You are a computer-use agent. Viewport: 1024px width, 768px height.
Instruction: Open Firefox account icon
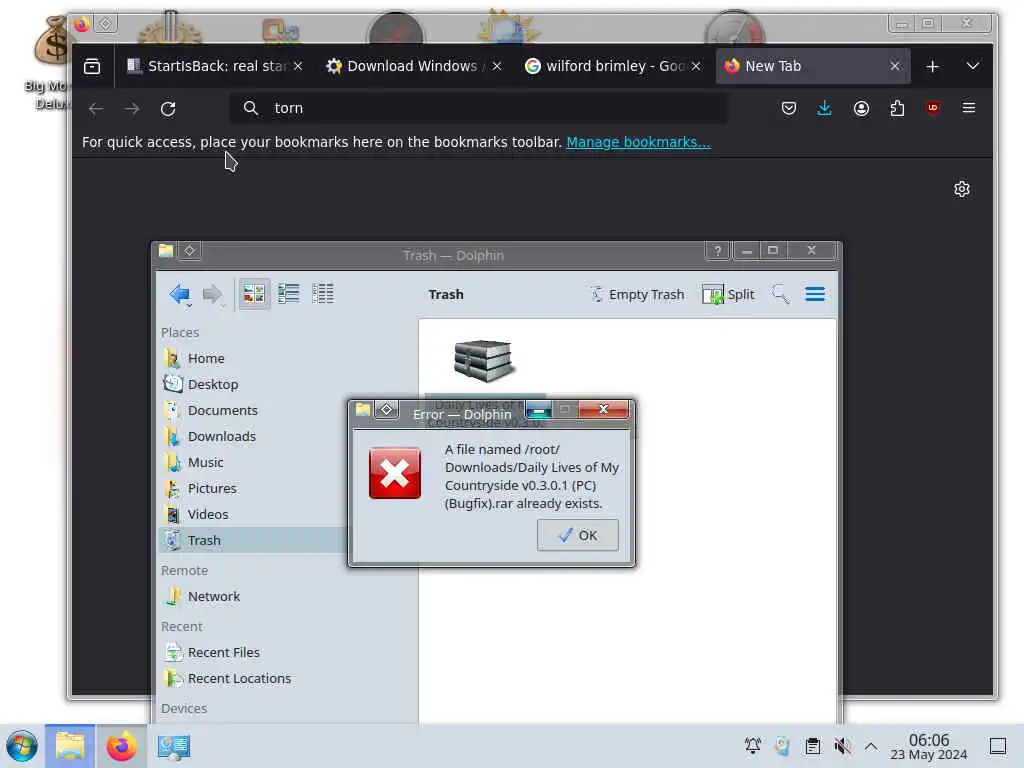[x=861, y=108]
